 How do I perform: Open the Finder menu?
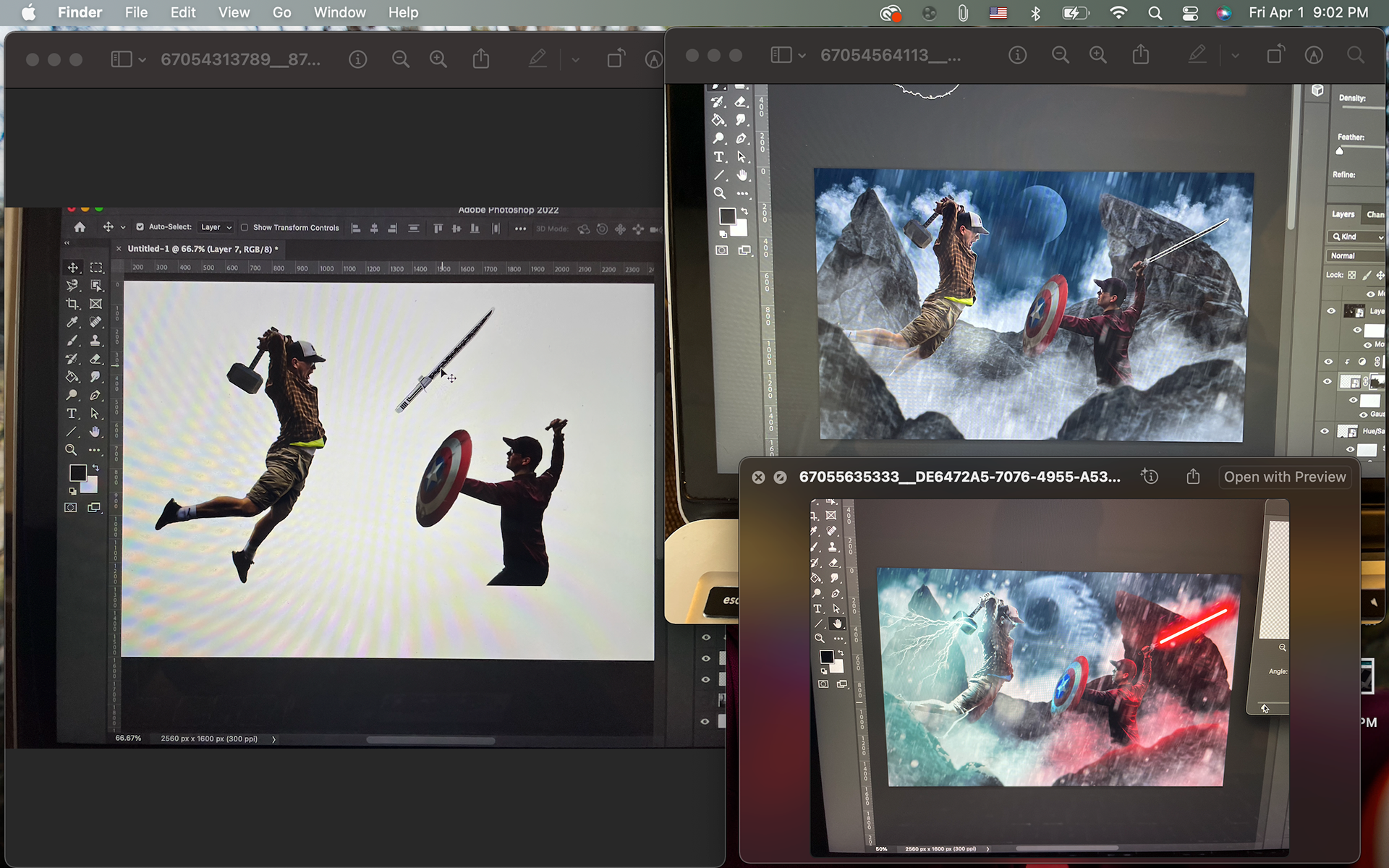click(x=80, y=12)
